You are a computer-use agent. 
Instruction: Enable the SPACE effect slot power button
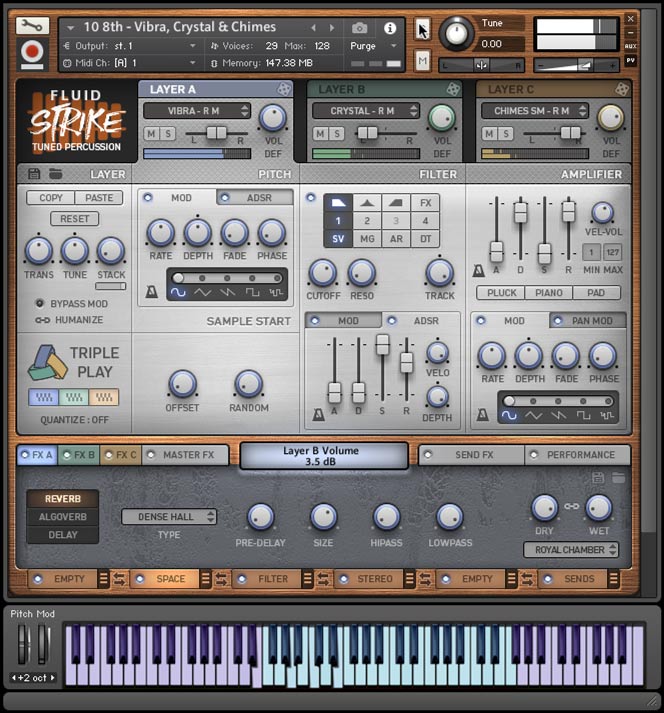[x=140, y=579]
